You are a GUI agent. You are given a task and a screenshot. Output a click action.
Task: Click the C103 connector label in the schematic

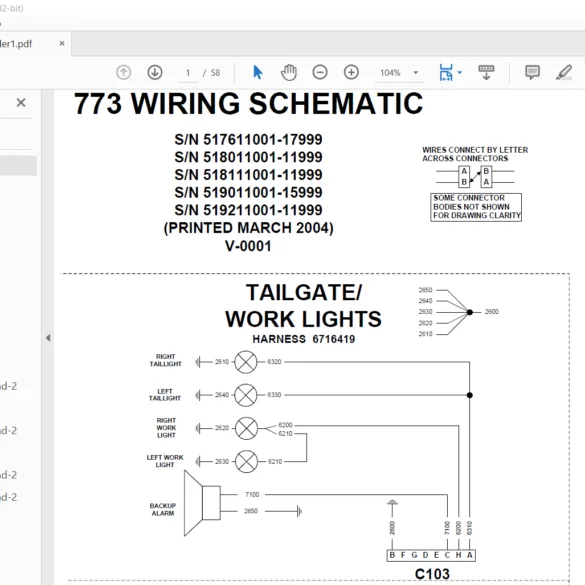pyautogui.click(x=432, y=574)
